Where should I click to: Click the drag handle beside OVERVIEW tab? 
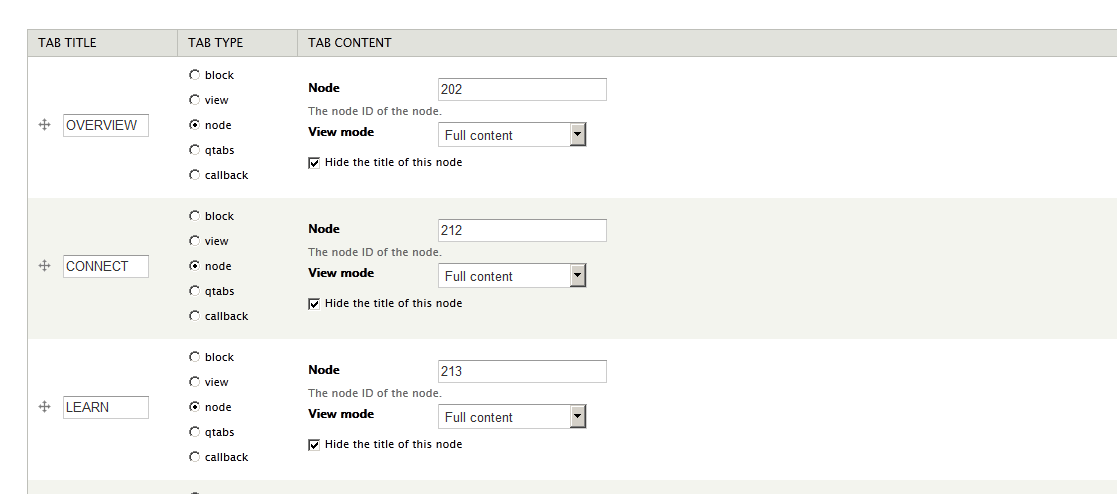pyautogui.click(x=44, y=125)
